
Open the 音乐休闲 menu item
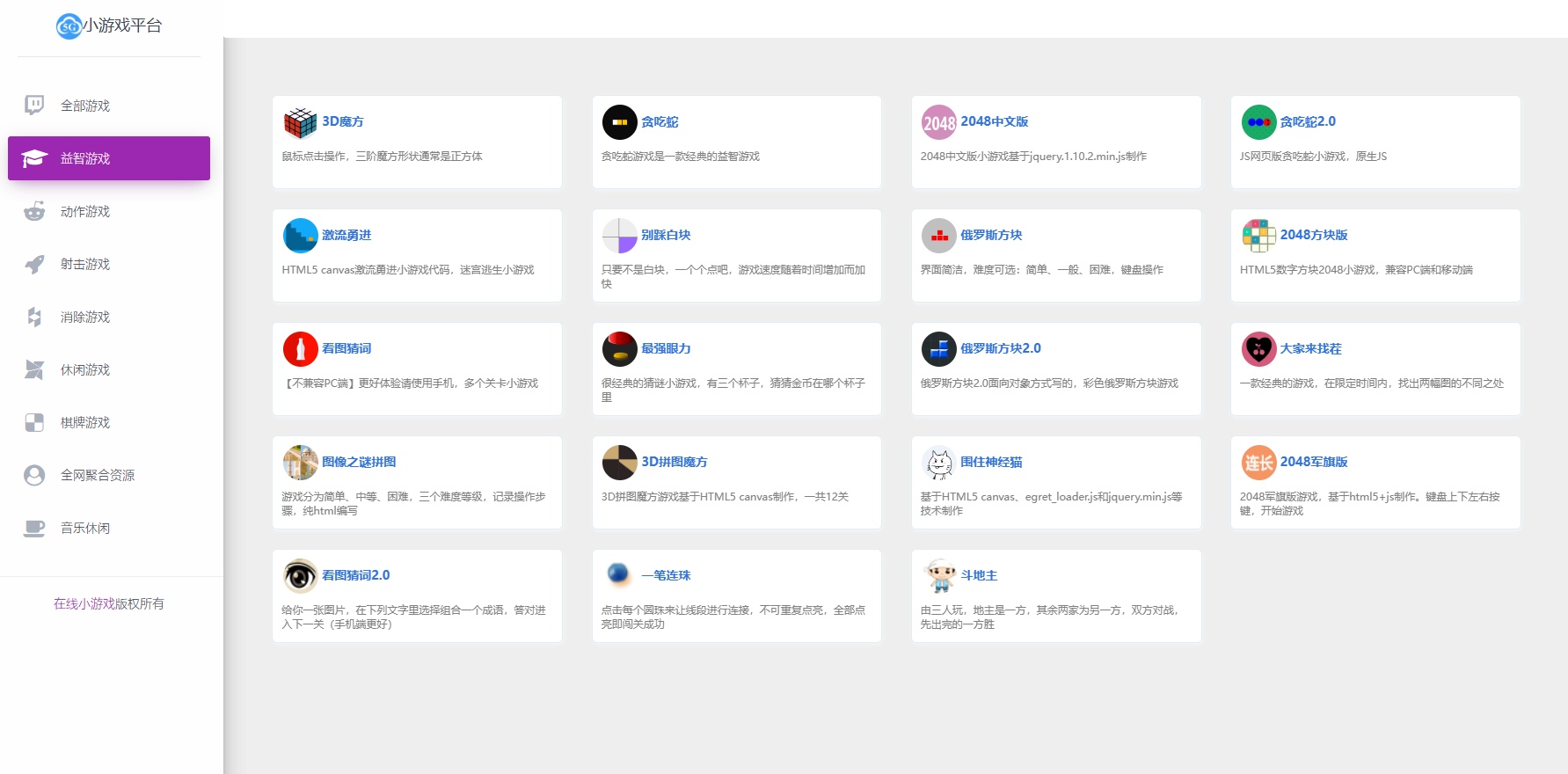pos(109,528)
